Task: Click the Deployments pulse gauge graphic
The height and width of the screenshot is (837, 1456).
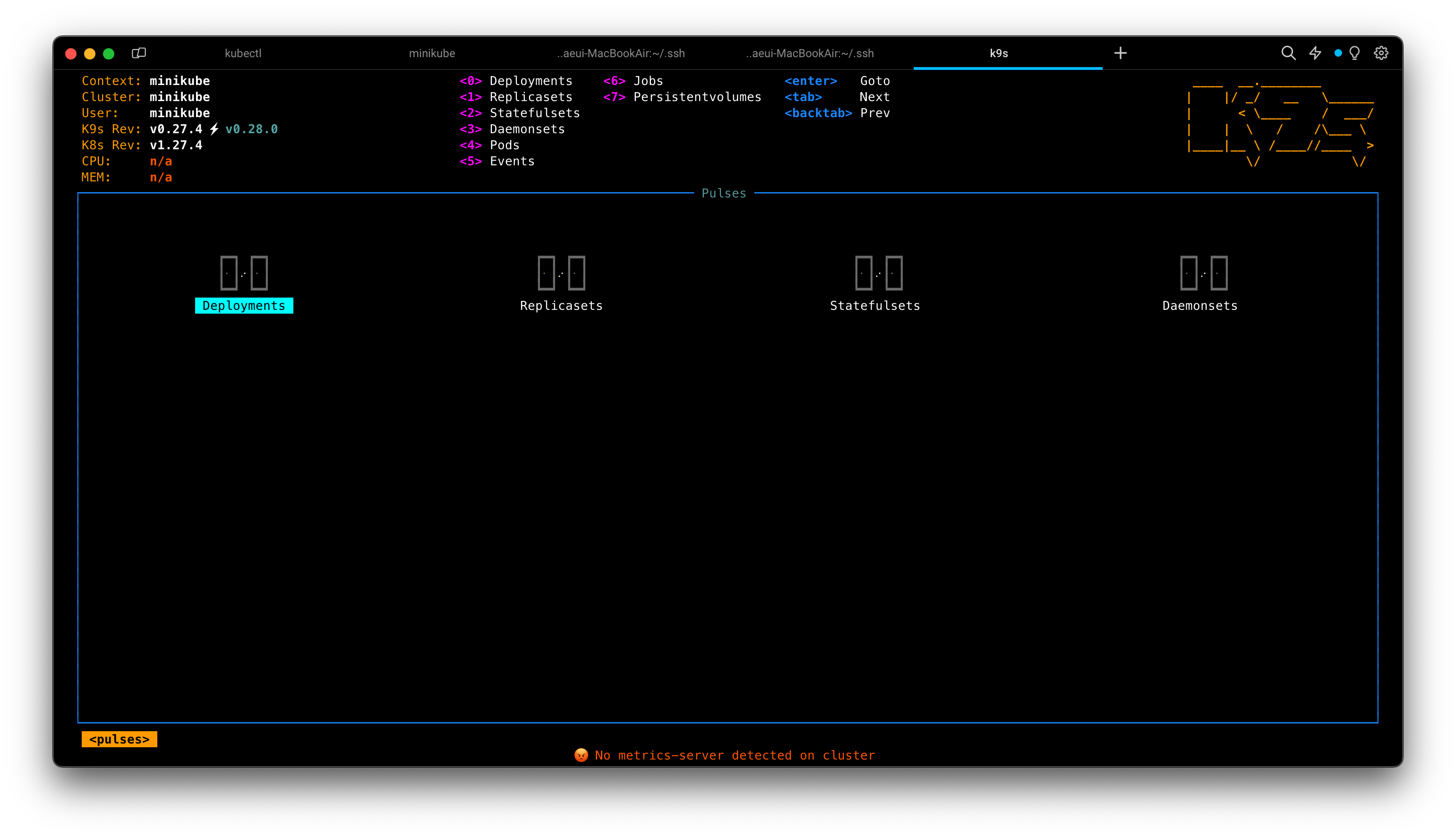Action: pos(244,273)
